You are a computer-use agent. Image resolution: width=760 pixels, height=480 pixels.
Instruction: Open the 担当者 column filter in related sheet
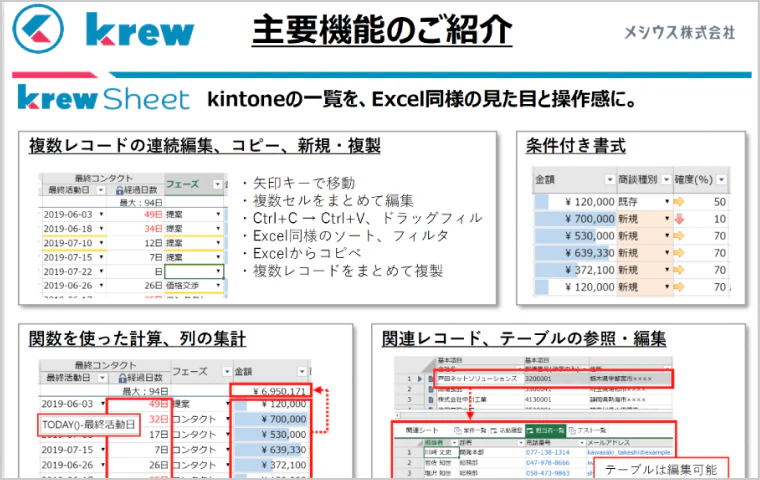tap(454, 443)
